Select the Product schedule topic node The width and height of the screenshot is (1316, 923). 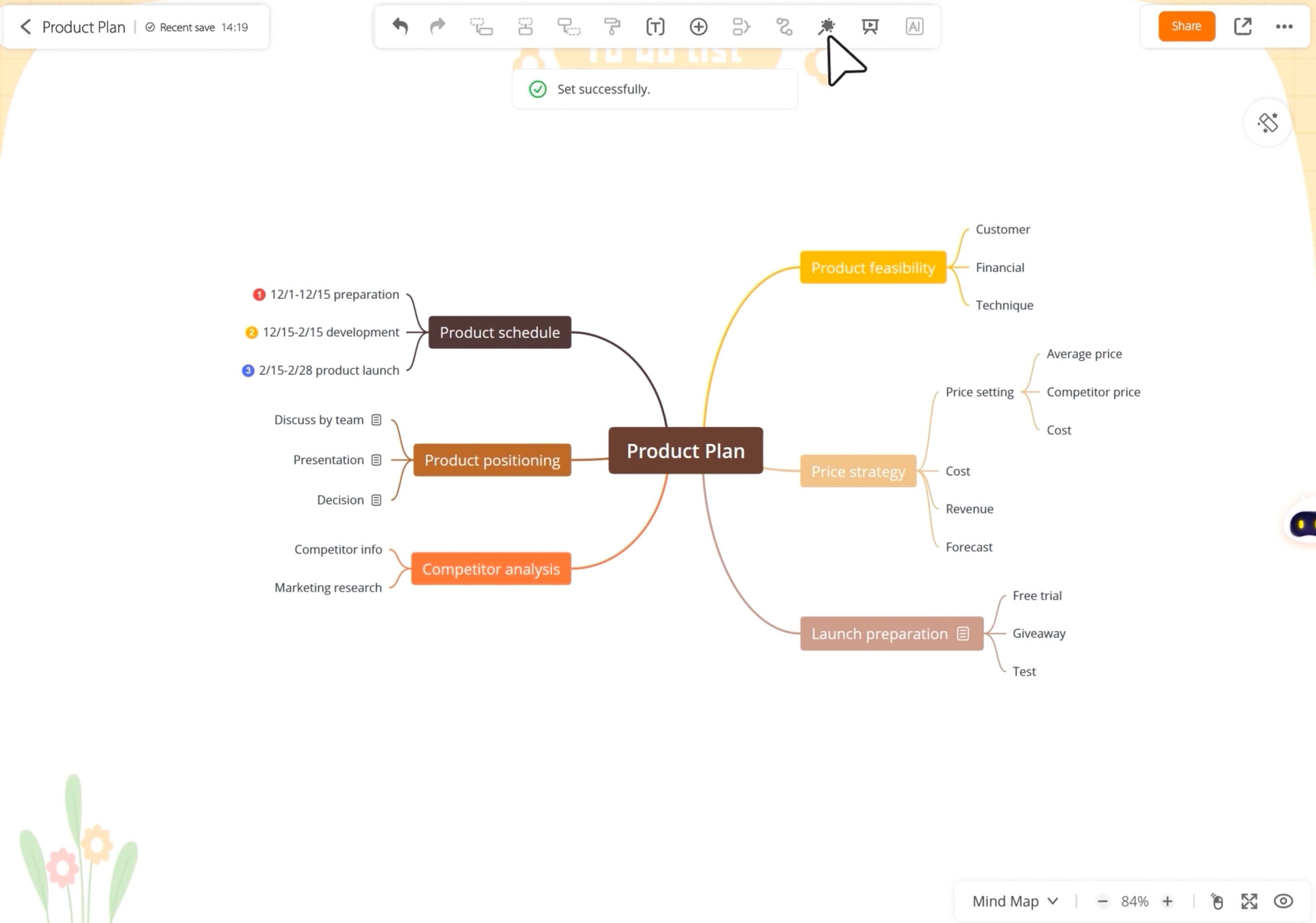click(x=499, y=333)
